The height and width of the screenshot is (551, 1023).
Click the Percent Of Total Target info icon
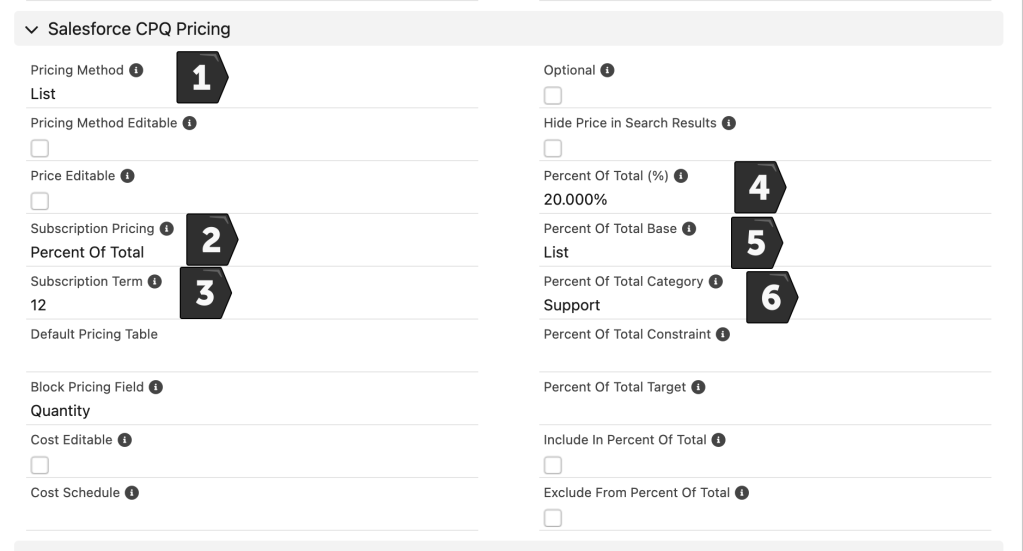[x=699, y=387]
